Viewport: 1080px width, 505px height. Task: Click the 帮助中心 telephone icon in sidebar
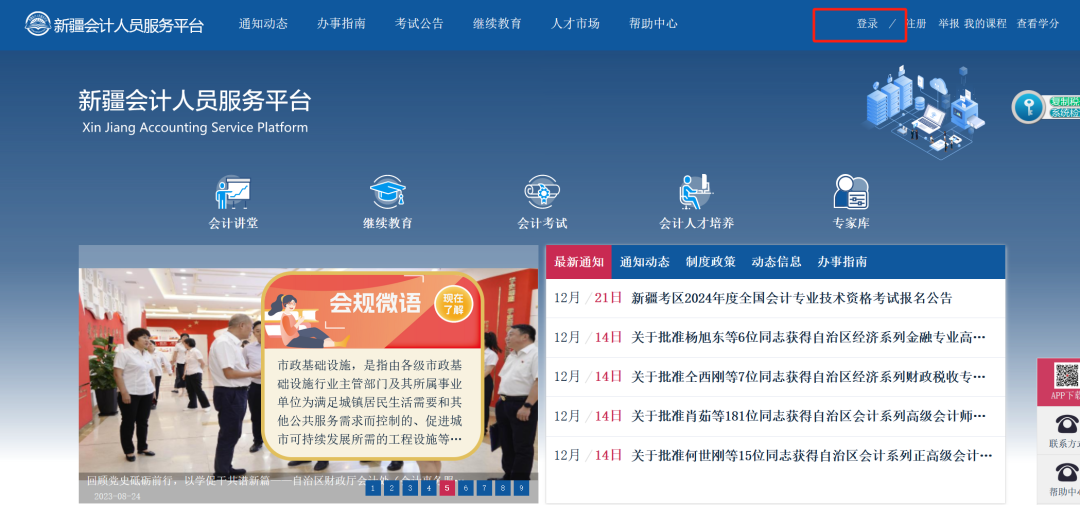[x=1067, y=471]
